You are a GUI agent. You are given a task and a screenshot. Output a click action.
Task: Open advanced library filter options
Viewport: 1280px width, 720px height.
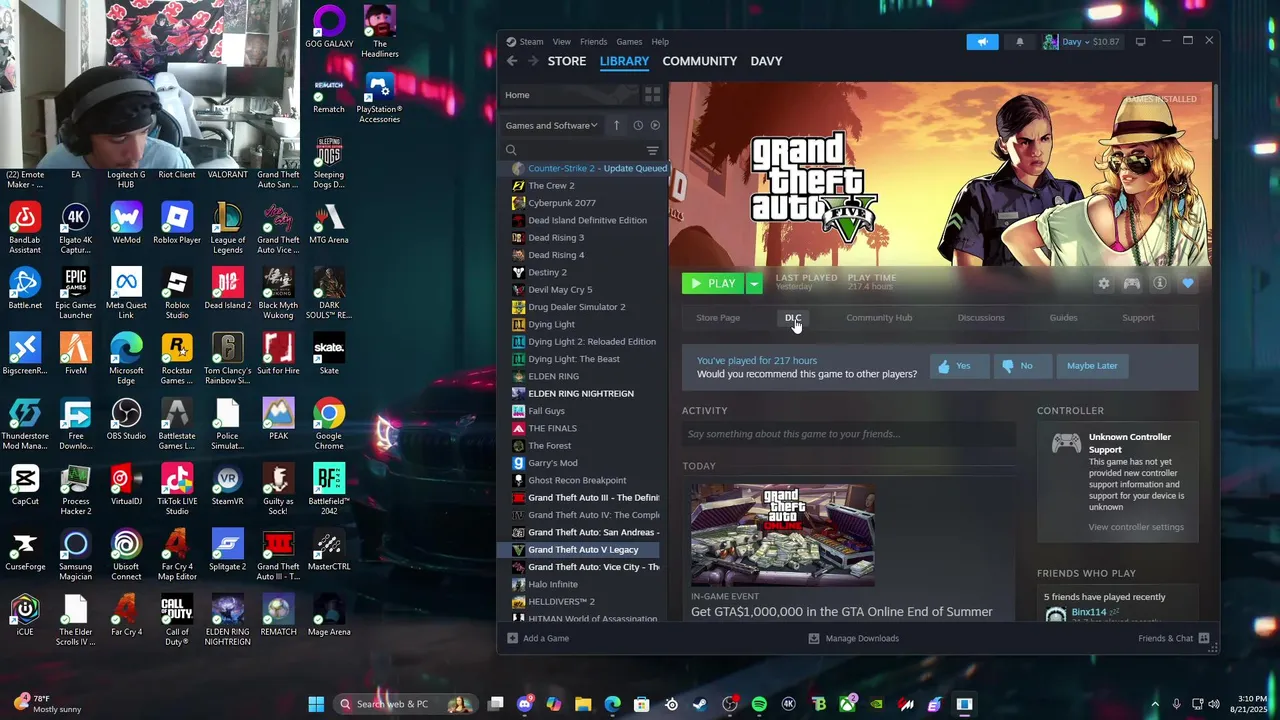coord(652,150)
